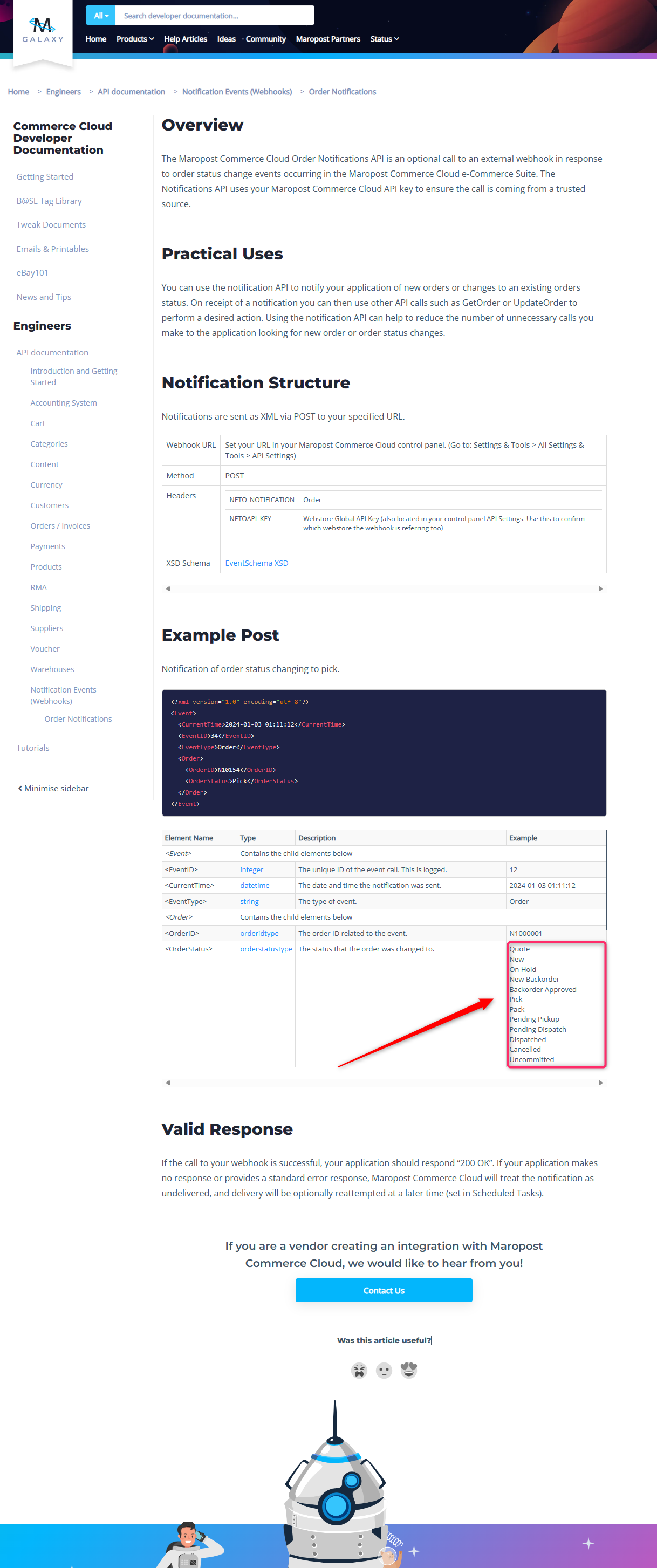
Task: Open Tutorials sidebar link
Action: click(33, 748)
